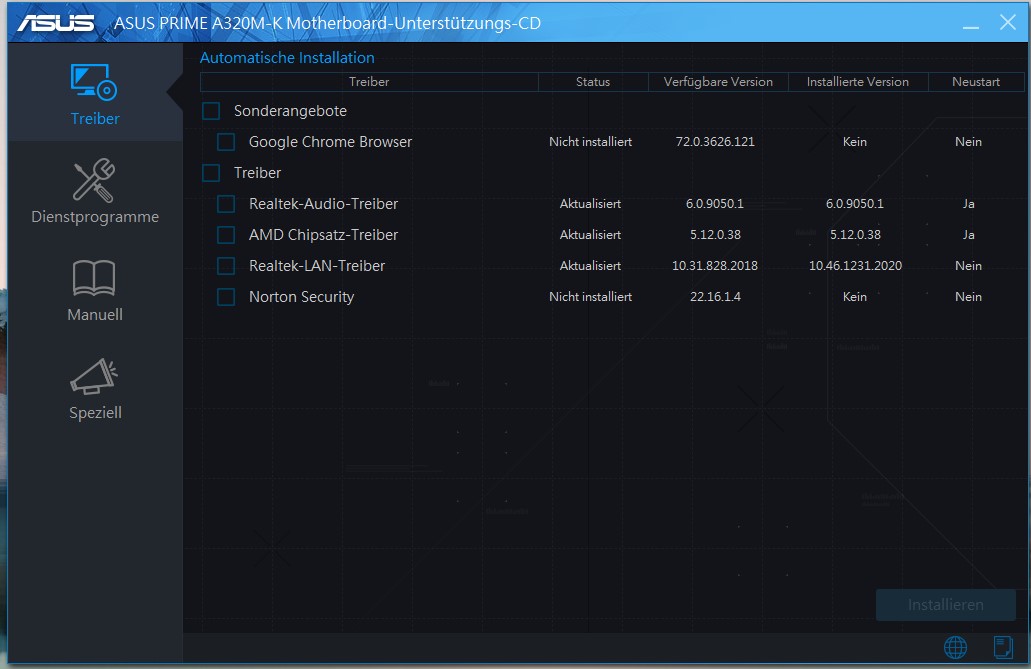Image resolution: width=1031 pixels, height=669 pixels.
Task: Click available version 72.0.3626.121
Action: pyautogui.click(x=715, y=141)
